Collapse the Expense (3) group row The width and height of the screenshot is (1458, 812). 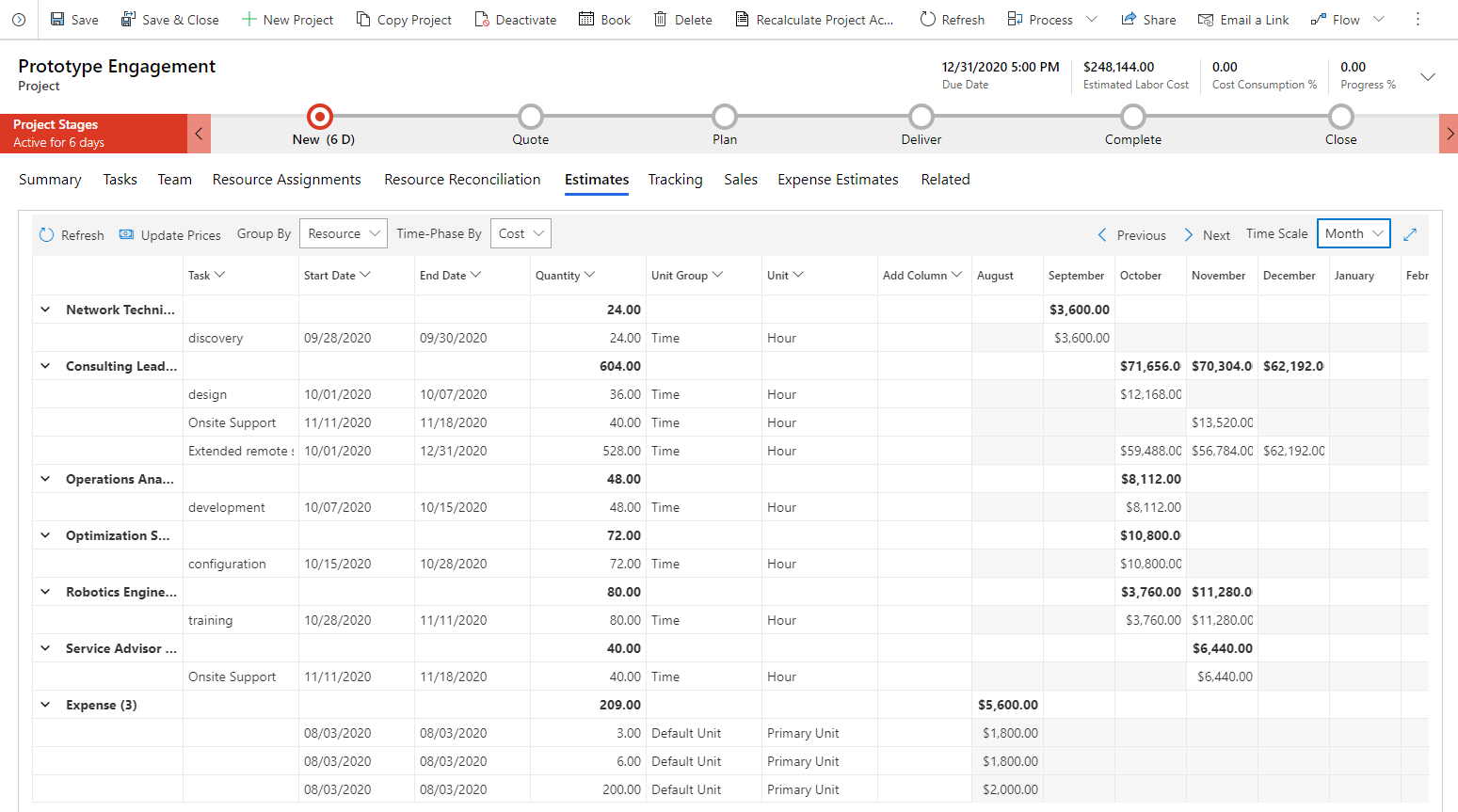pyautogui.click(x=45, y=705)
